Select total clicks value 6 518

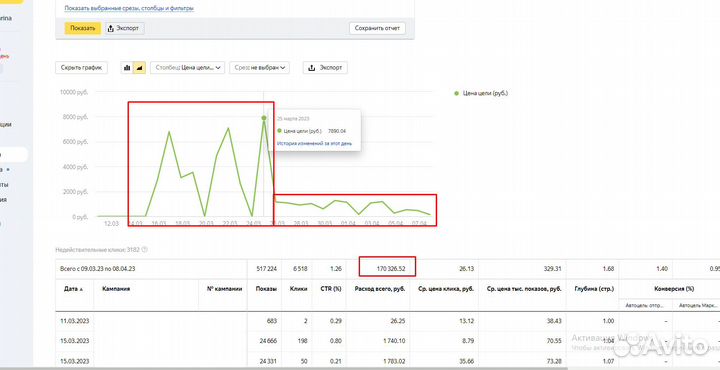[299, 269]
